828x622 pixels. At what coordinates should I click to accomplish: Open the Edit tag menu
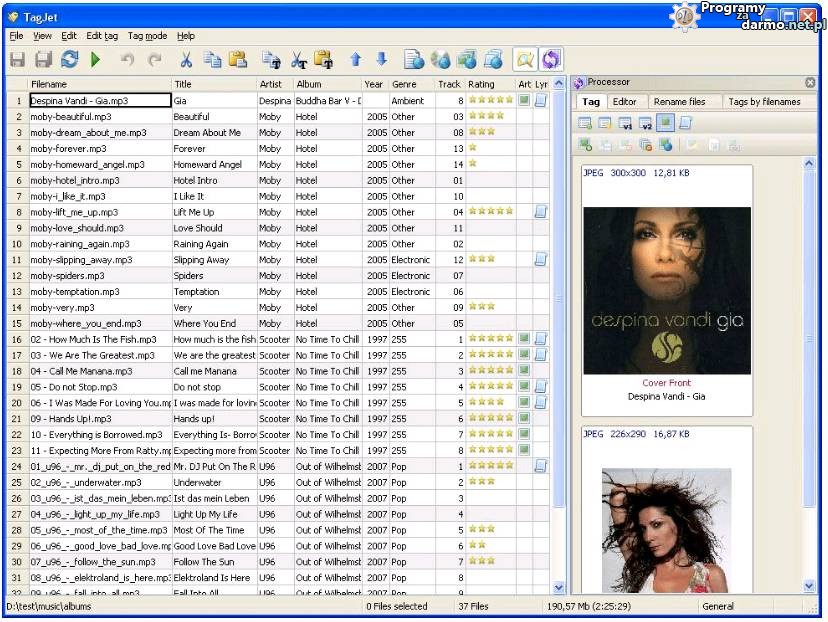click(x=102, y=36)
